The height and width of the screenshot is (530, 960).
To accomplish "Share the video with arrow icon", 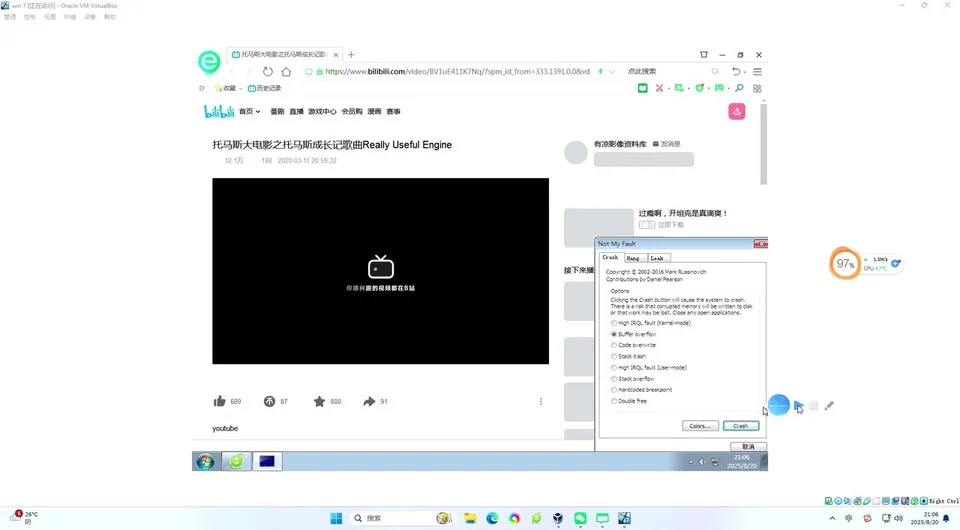I will coord(369,401).
